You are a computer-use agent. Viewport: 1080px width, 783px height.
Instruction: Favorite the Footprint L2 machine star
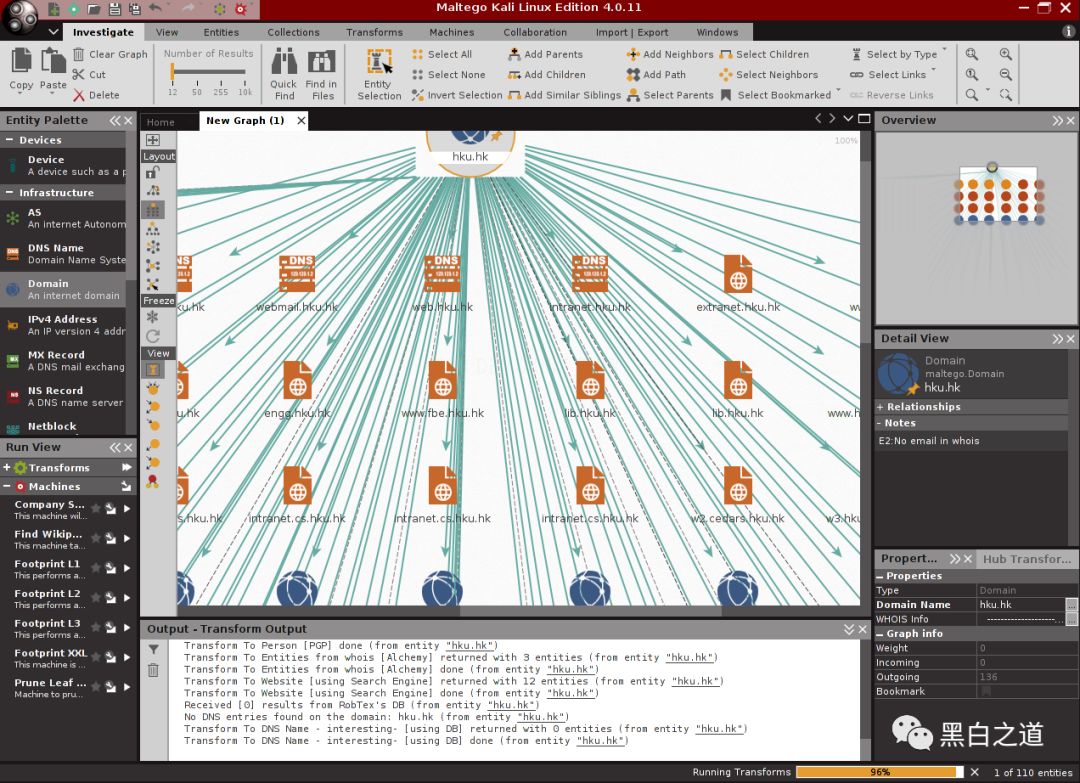pos(96,598)
